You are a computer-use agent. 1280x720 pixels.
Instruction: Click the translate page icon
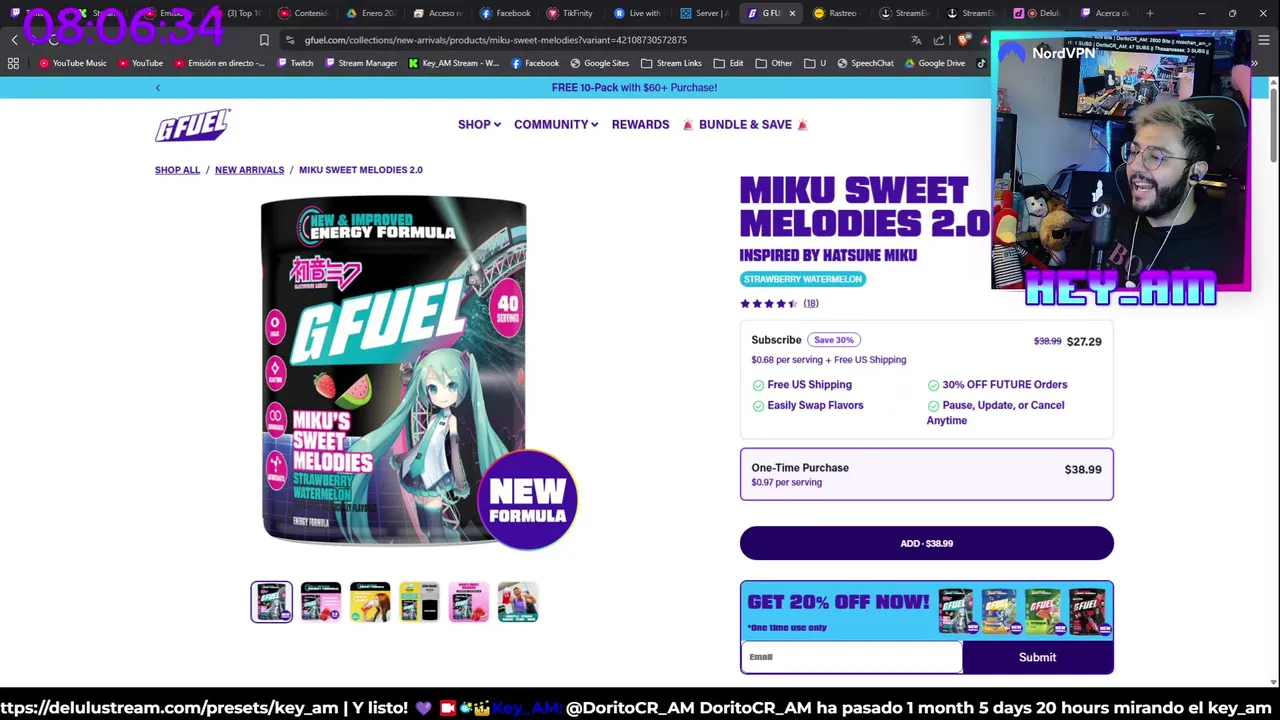tap(916, 40)
